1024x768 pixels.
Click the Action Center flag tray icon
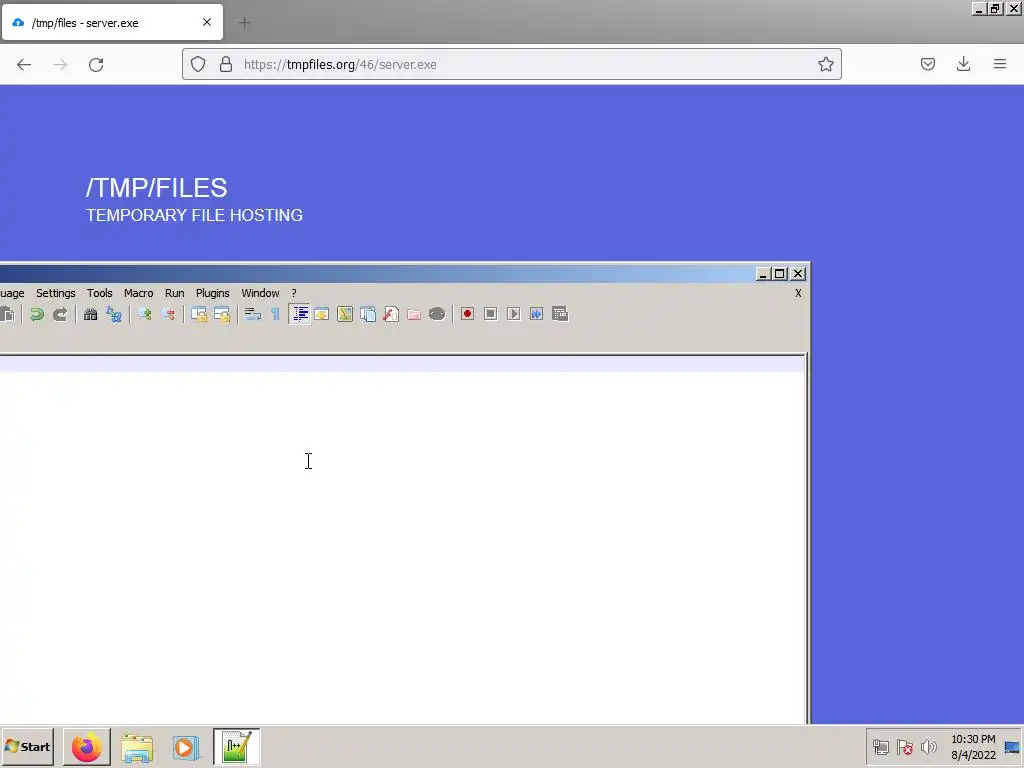(904, 746)
